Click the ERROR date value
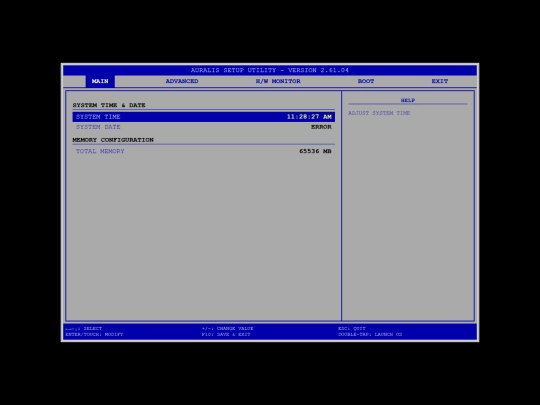Viewport: 540px width, 405px height. pyautogui.click(x=321, y=127)
